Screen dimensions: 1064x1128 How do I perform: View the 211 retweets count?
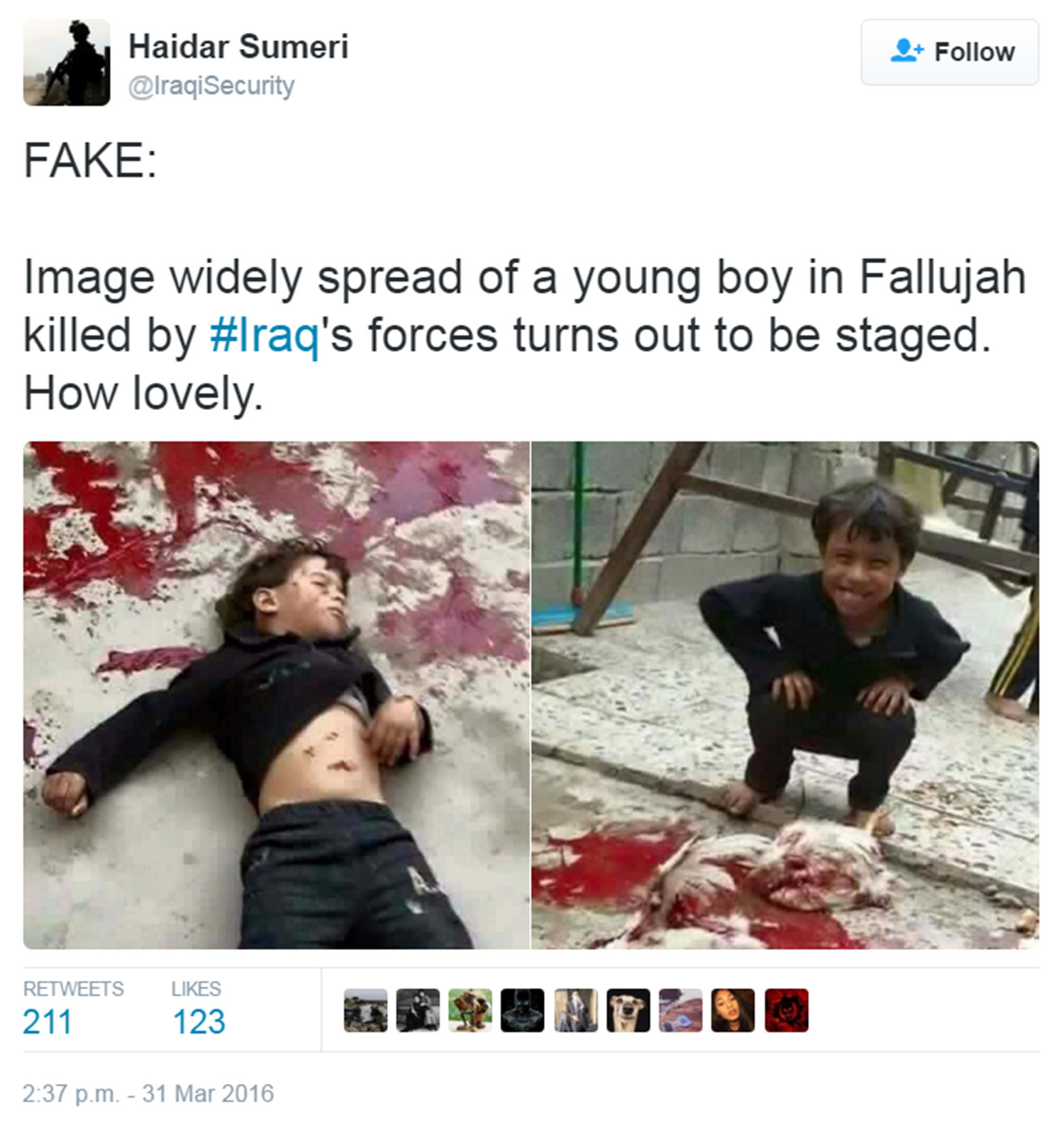[x=48, y=1022]
